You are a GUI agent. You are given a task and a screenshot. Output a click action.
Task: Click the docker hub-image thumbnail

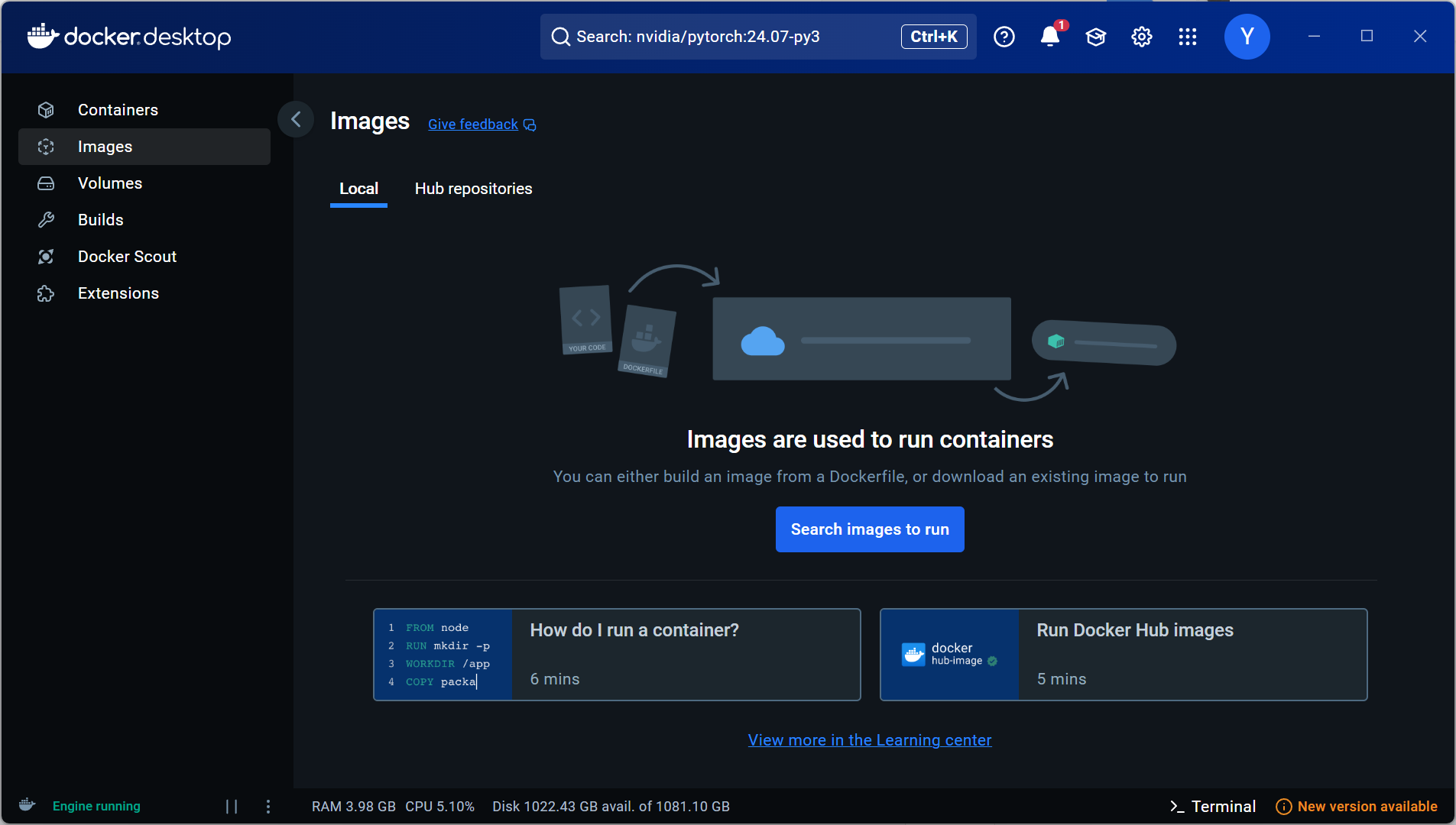(950, 655)
